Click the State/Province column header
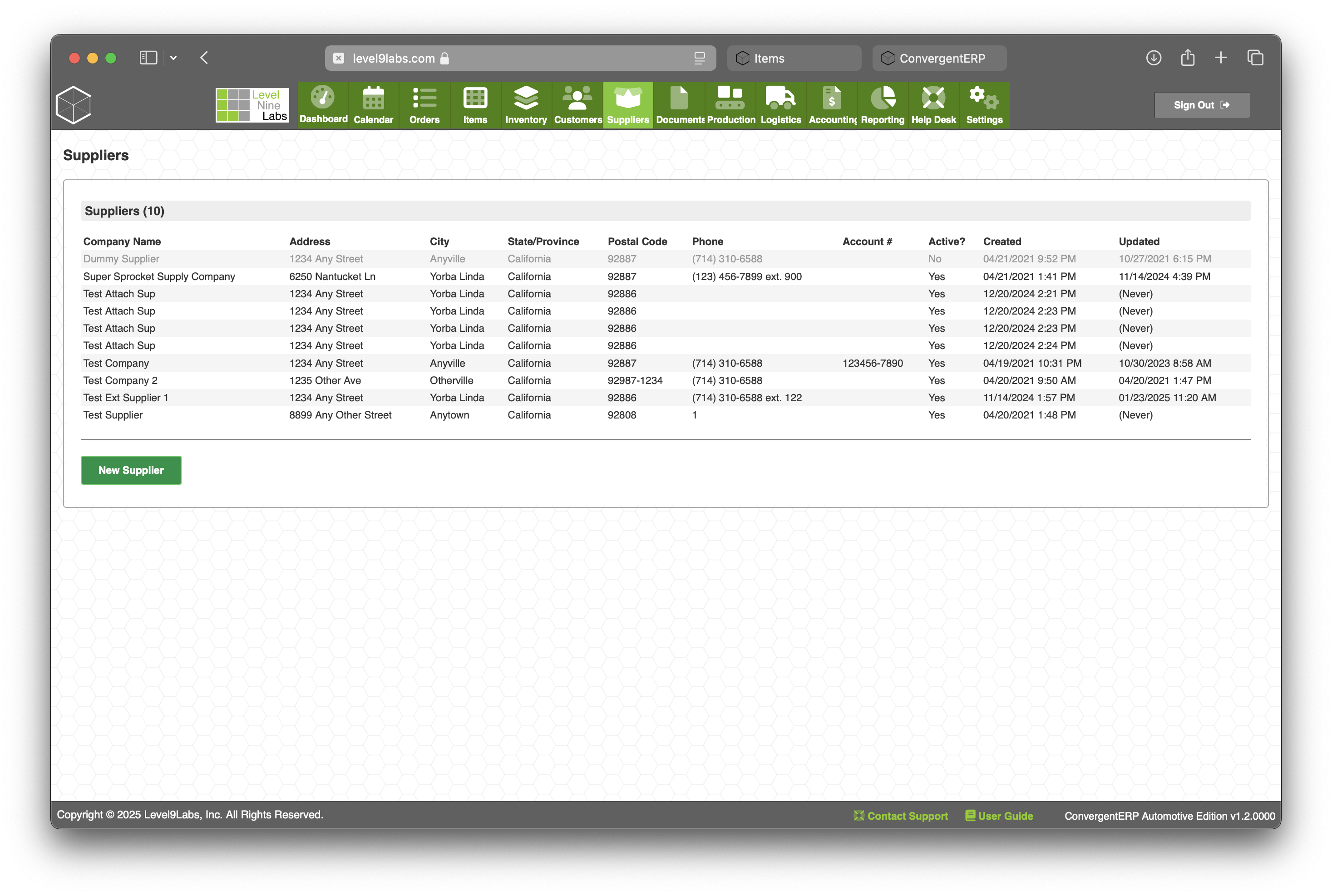This screenshot has height=896, width=1332. click(x=543, y=242)
